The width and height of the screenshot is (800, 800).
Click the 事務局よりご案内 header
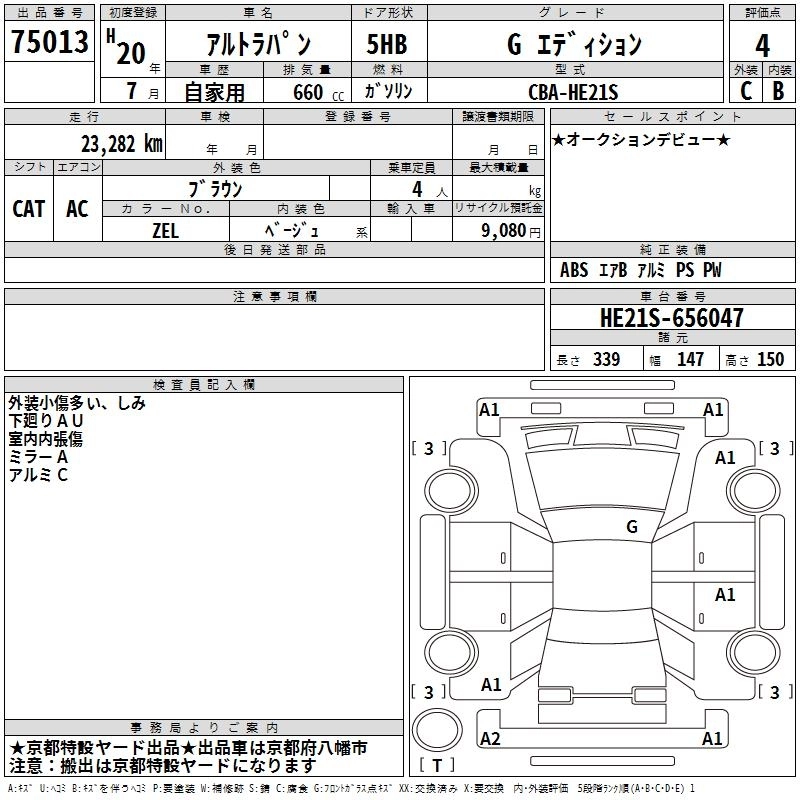(204, 728)
